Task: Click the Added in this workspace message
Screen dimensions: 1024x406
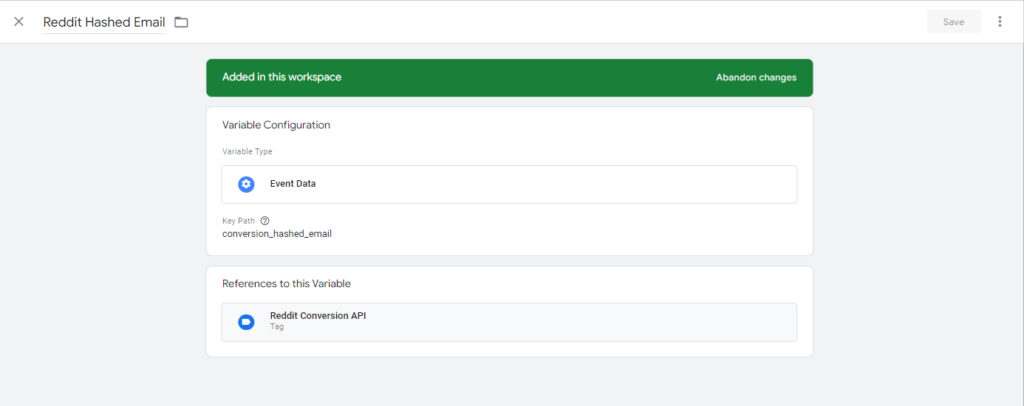Action: pyautogui.click(x=282, y=77)
